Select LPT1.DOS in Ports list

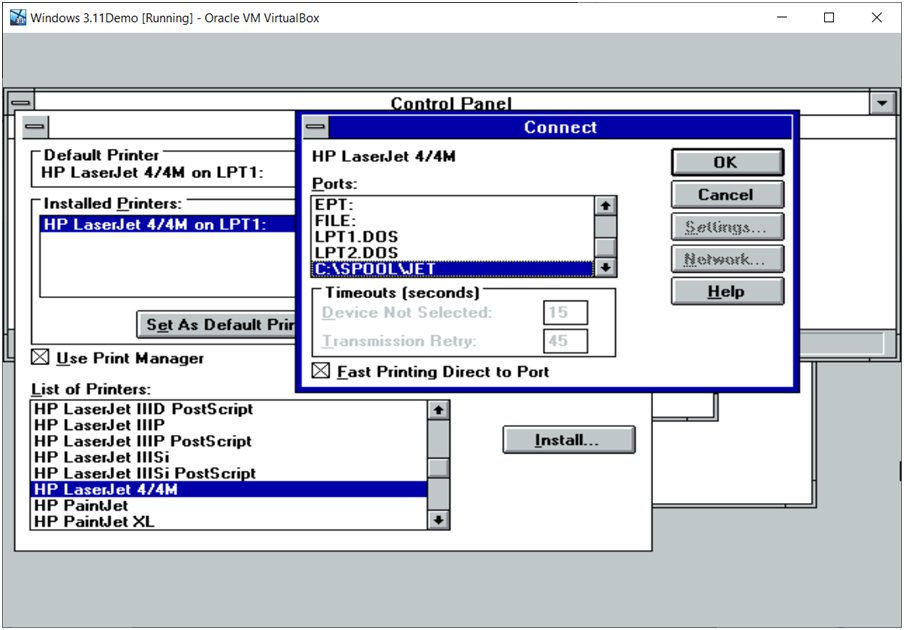453,237
